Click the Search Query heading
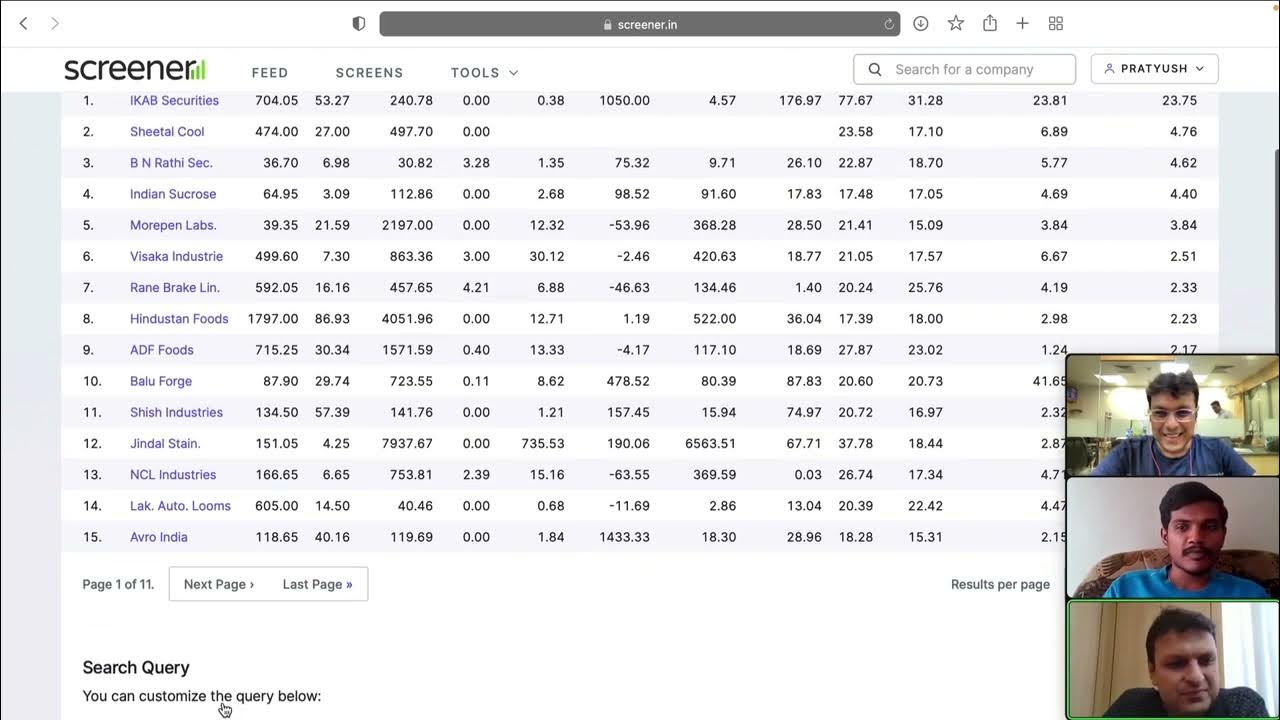This screenshot has height=720, width=1280. click(x=136, y=667)
